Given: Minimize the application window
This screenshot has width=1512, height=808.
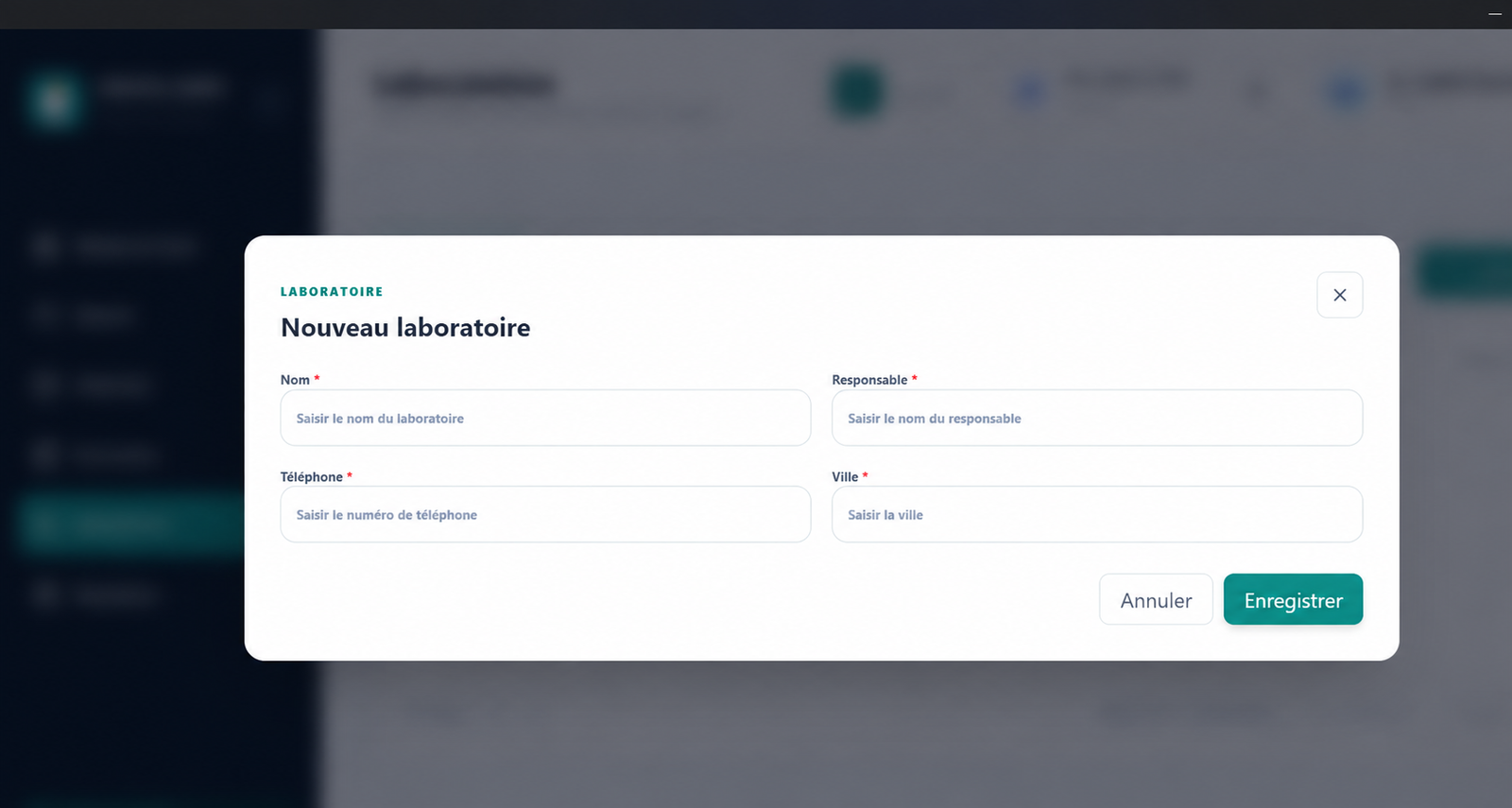Looking at the screenshot, I should coord(1495,14).
